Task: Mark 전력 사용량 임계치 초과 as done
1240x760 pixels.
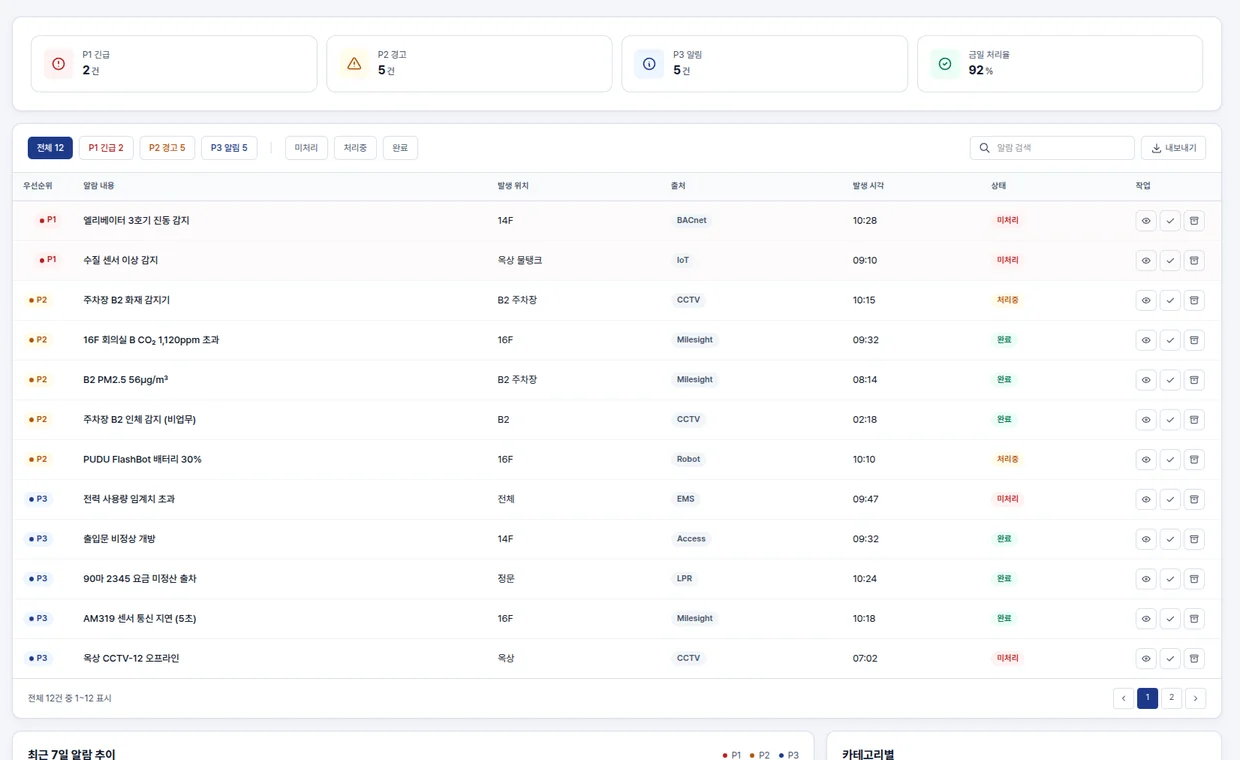Action: [1170, 499]
